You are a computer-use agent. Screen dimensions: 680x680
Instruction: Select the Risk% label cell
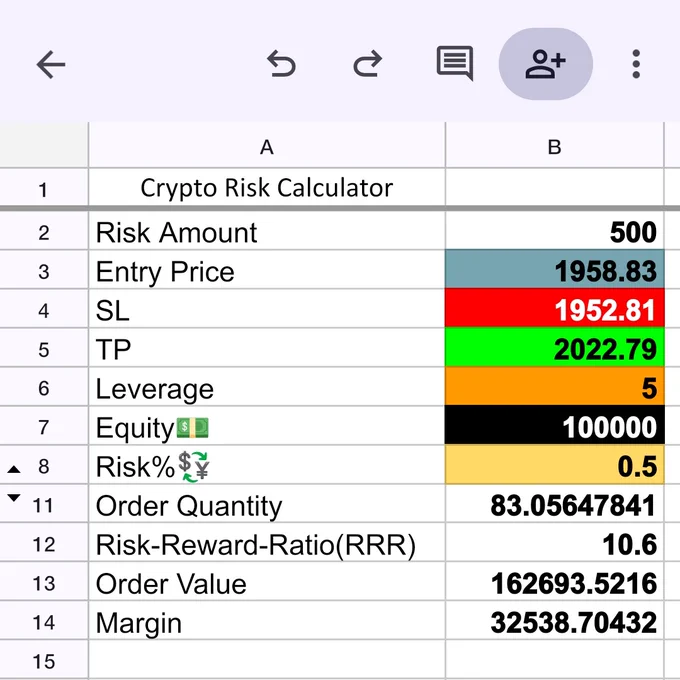(x=267, y=464)
